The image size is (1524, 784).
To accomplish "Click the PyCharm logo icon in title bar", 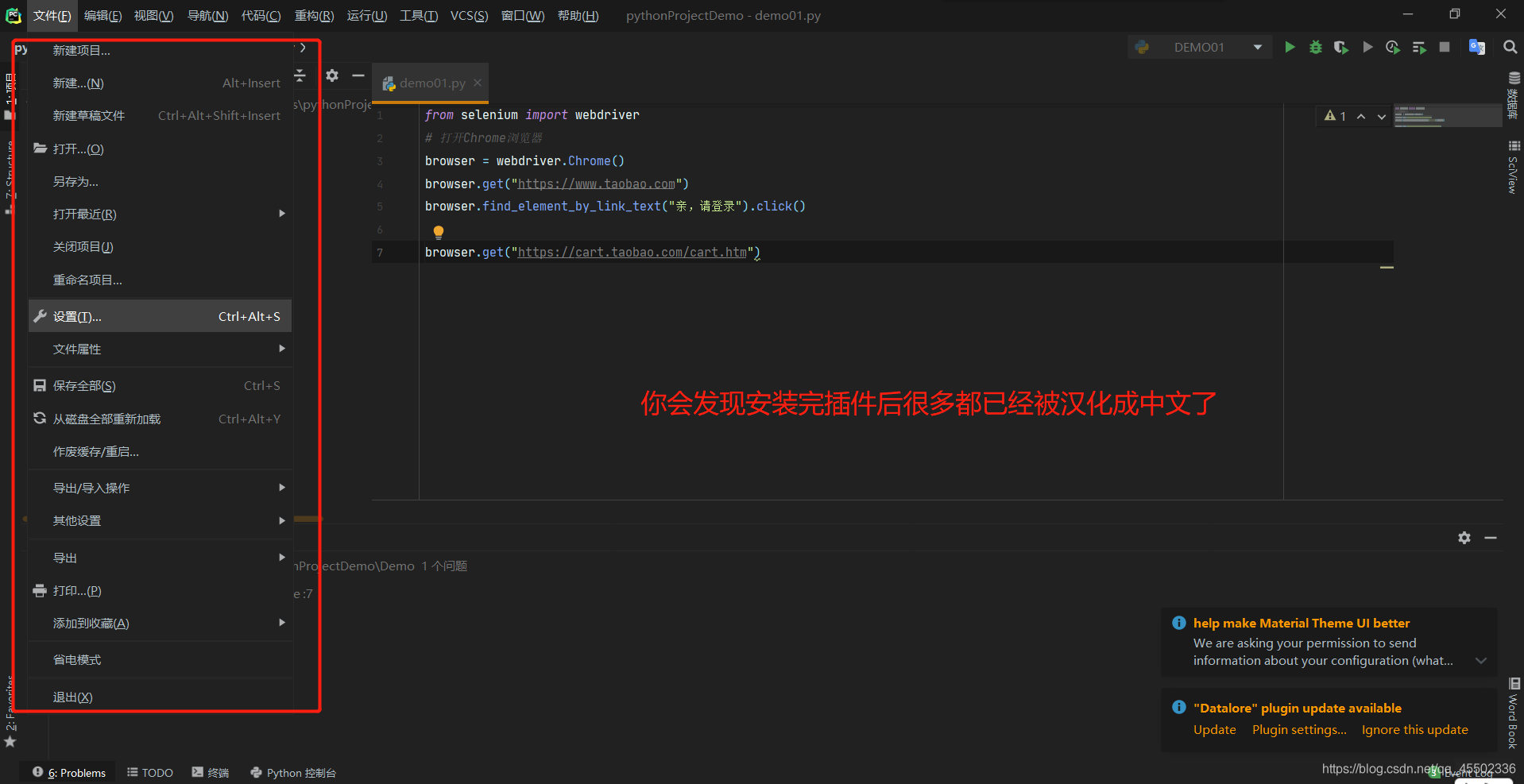I will click(13, 15).
